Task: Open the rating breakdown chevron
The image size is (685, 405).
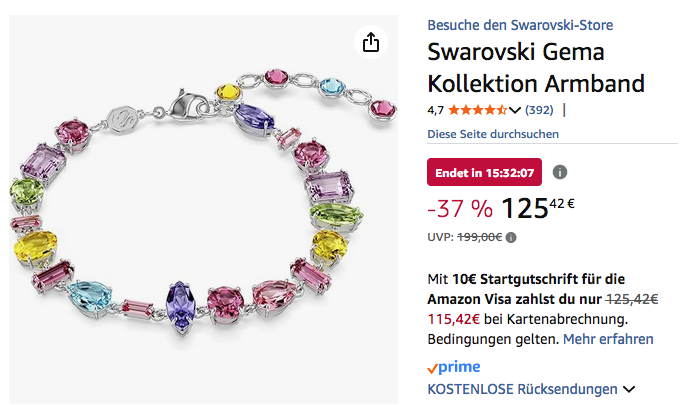Action: pyautogui.click(x=515, y=110)
